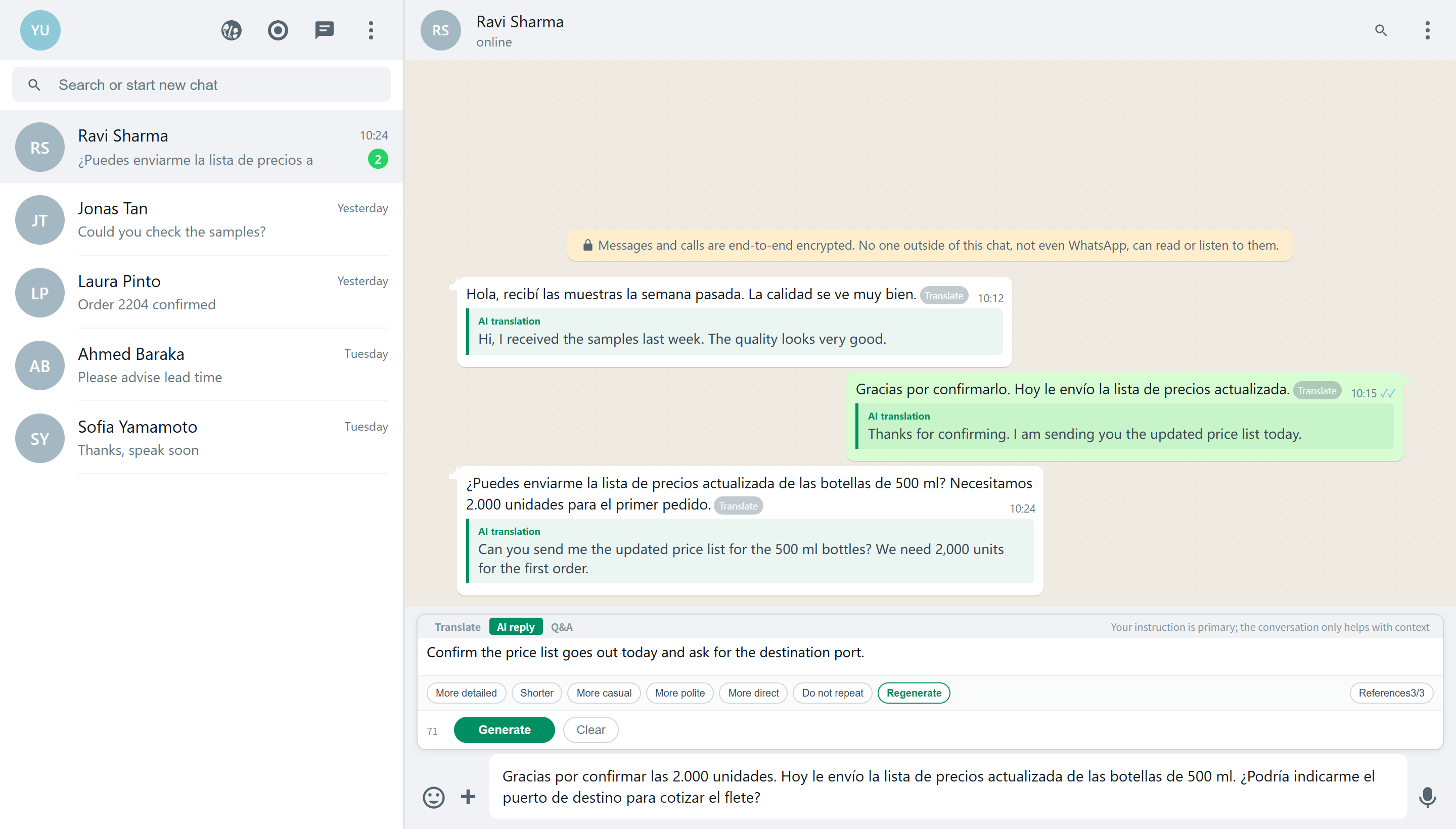Select the AI reply tab
The width and height of the screenshot is (1456, 829).
click(x=515, y=627)
